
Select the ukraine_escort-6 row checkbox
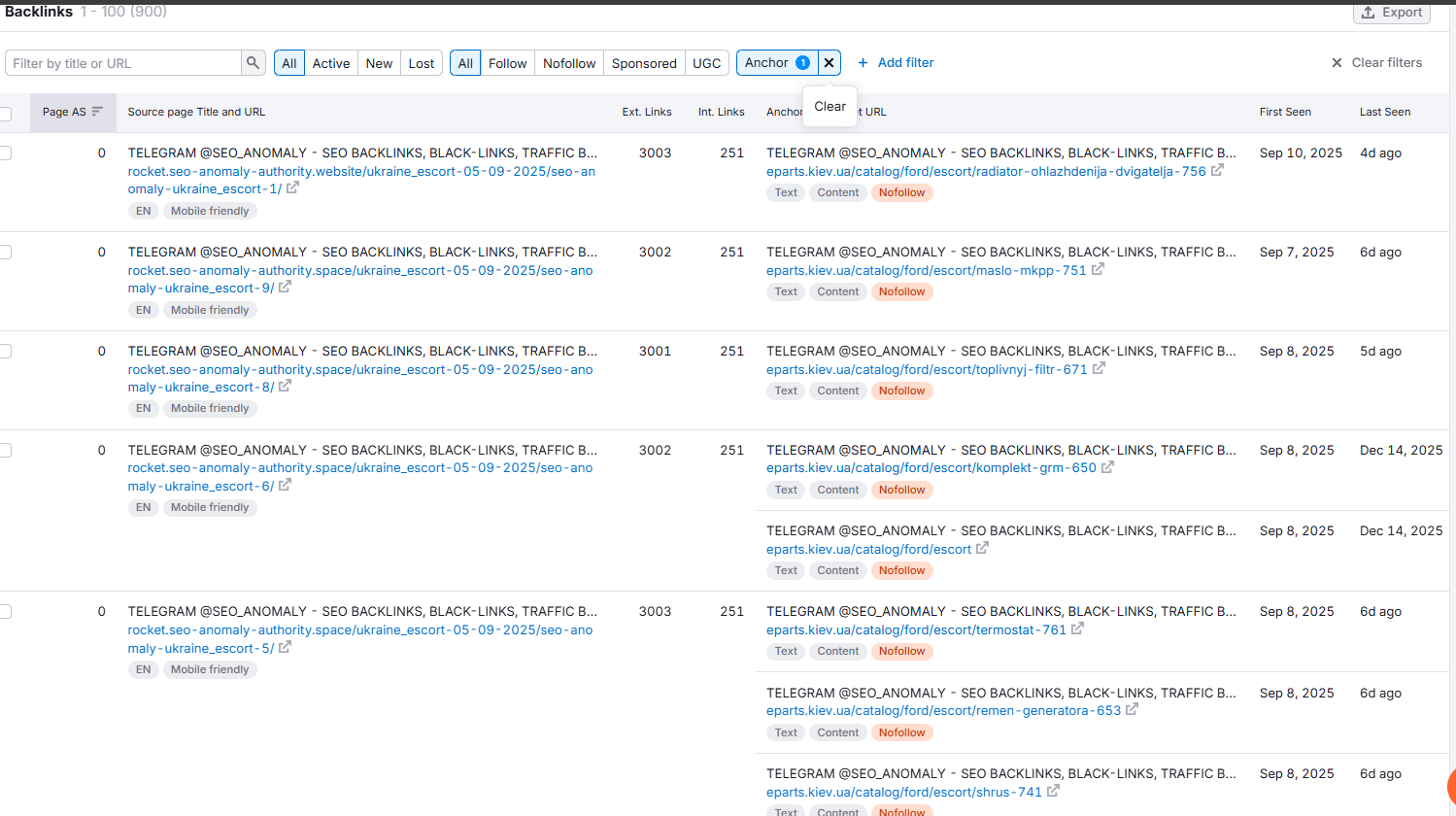point(5,450)
